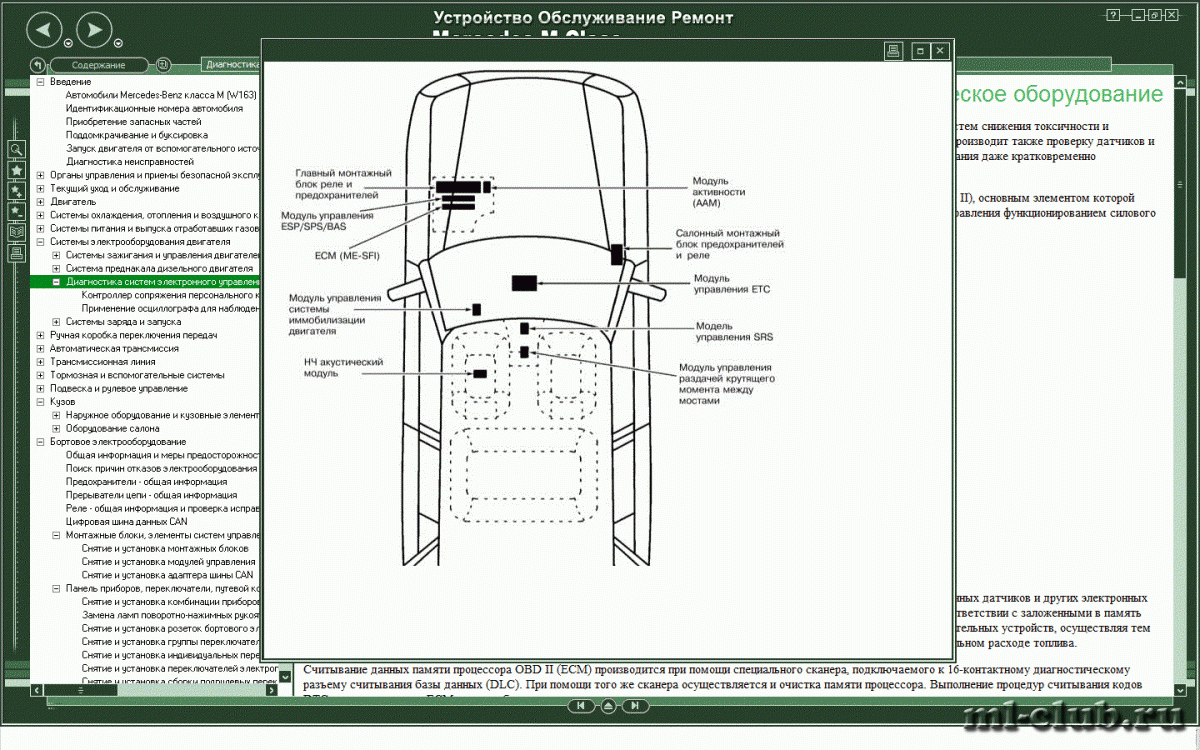Select Диагностика неисправностей entry
The width and height of the screenshot is (1200, 750).
click(130, 161)
